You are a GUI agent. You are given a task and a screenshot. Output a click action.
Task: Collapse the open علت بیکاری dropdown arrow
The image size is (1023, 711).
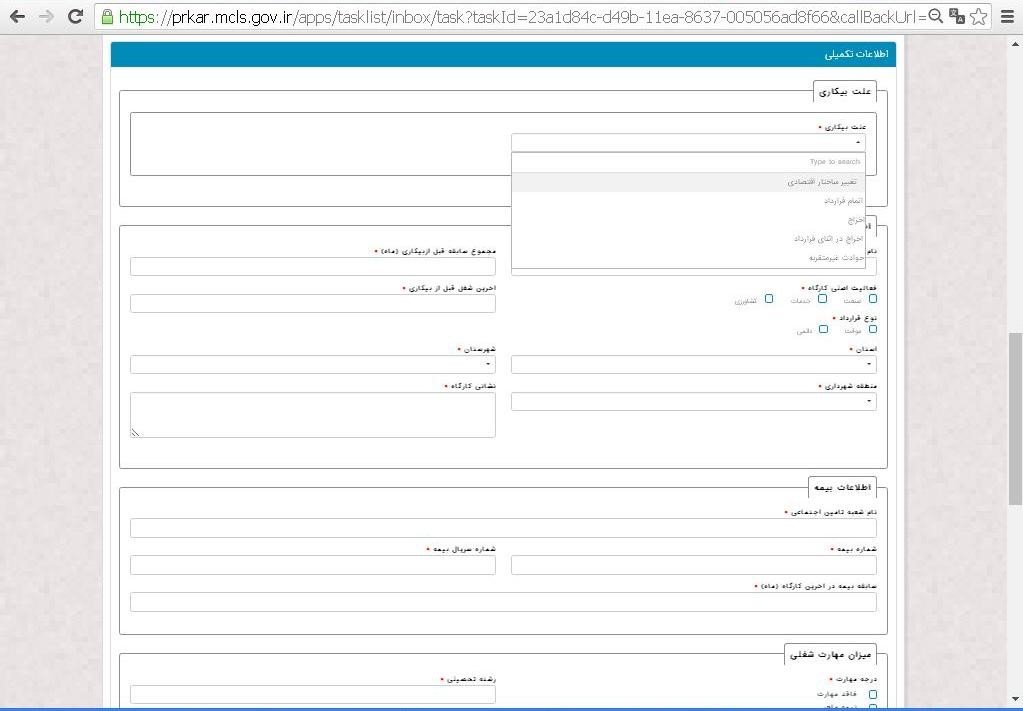[859, 142]
